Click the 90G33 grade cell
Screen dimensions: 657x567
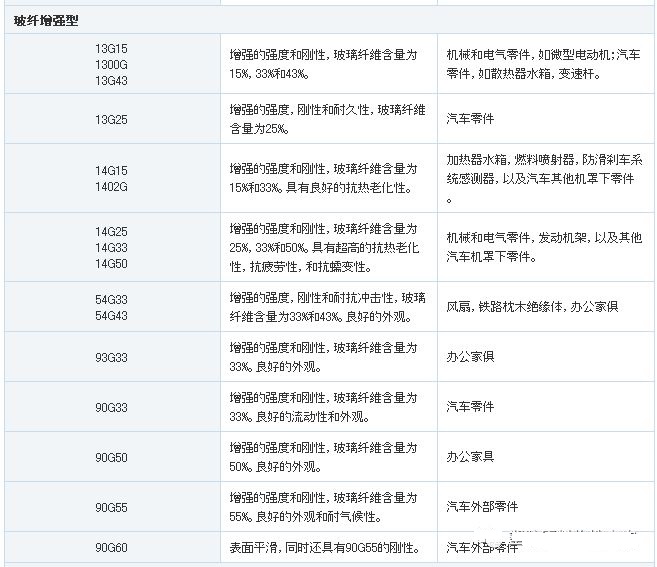click(x=111, y=407)
